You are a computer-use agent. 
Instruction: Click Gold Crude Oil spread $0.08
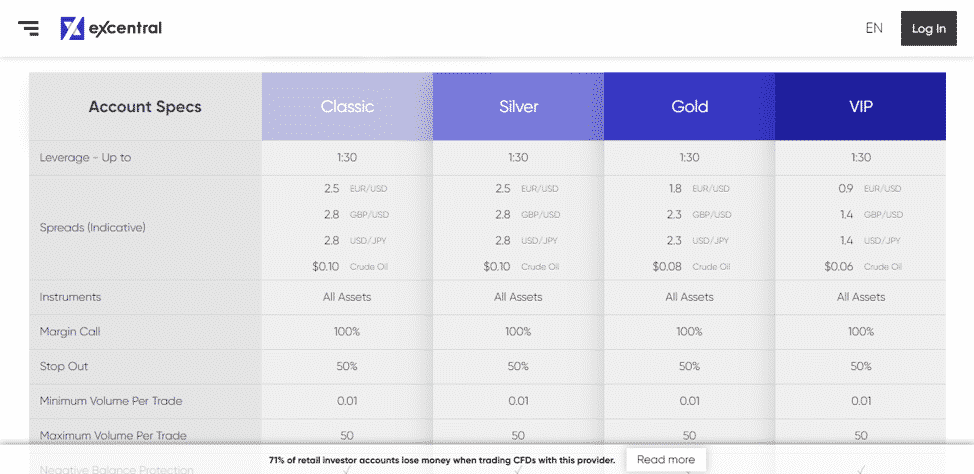click(667, 267)
